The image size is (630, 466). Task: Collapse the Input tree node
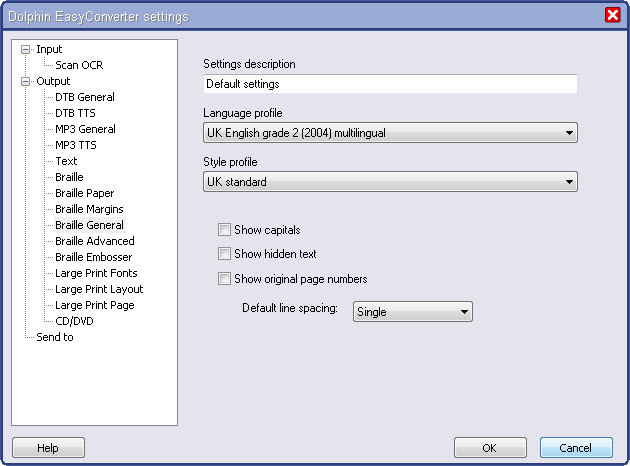coord(25,49)
